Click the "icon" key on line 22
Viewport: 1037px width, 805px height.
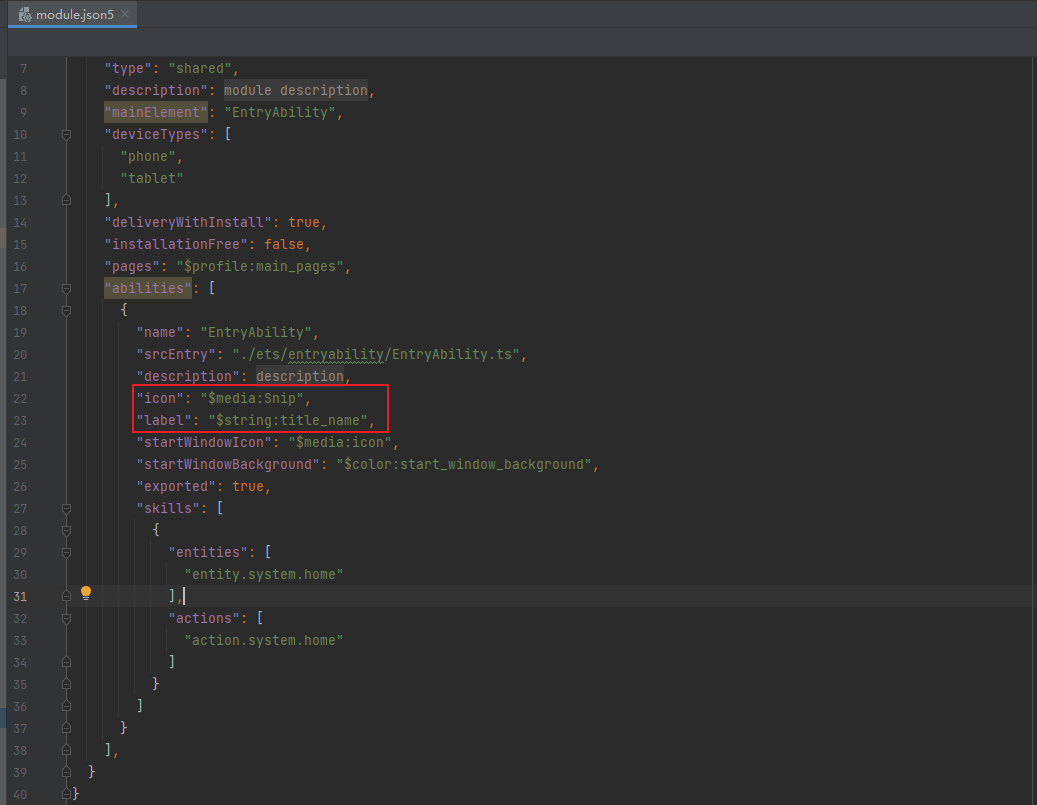point(160,398)
